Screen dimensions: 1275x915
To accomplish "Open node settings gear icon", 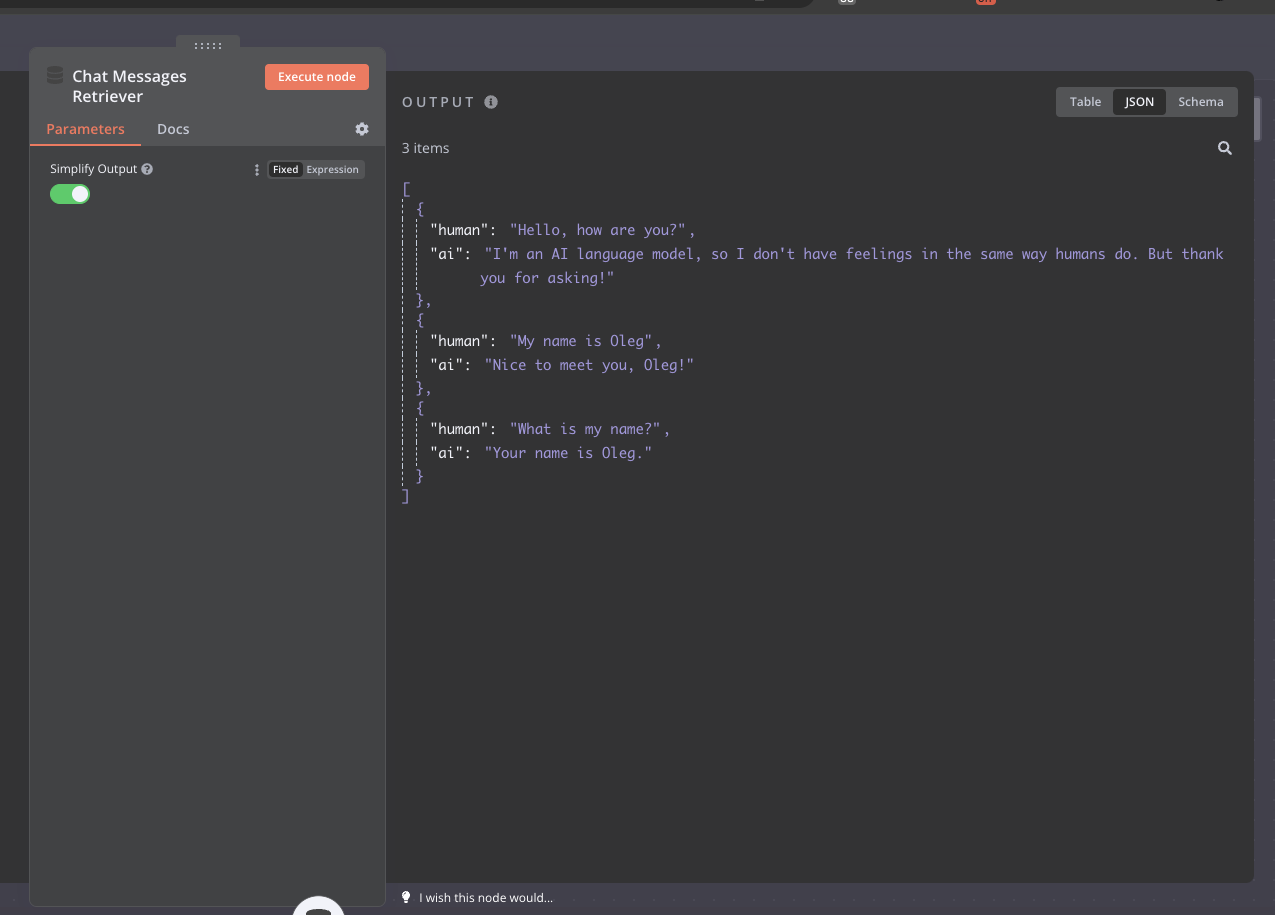I will click(x=362, y=129).
